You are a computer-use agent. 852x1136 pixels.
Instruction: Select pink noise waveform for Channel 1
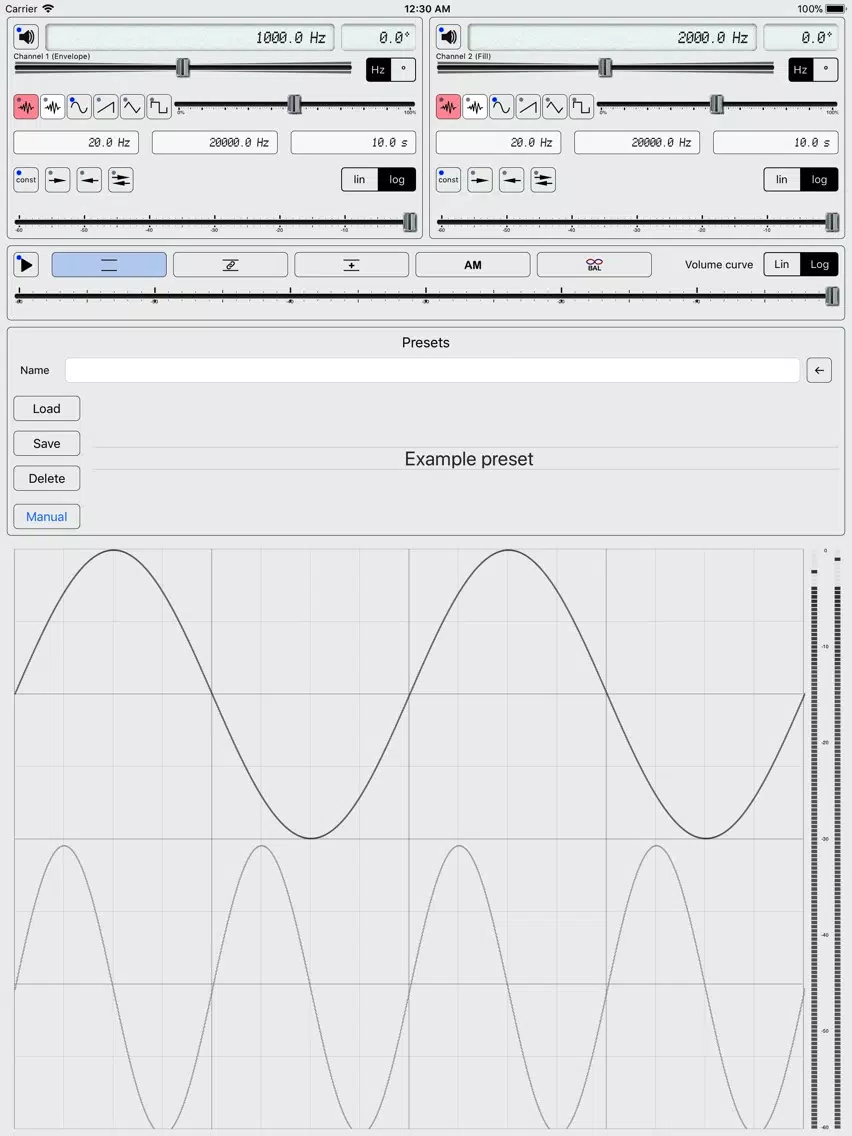pyautogui.click(x=26, y=107)
